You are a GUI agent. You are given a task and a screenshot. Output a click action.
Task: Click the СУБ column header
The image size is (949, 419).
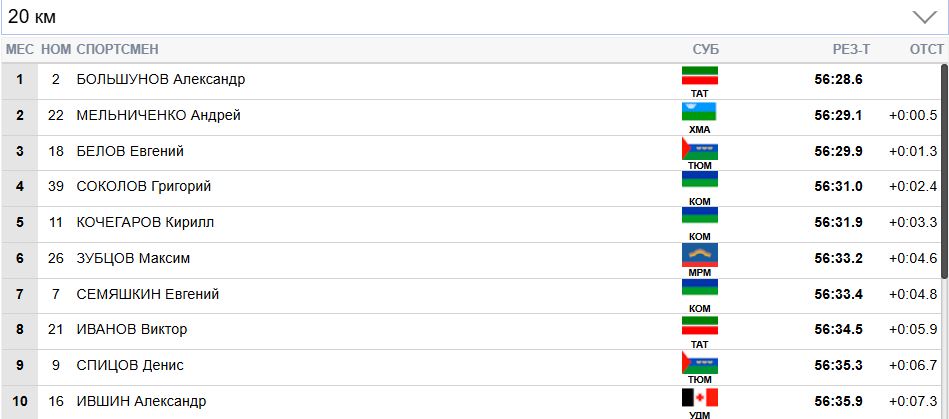click(705, 50)
